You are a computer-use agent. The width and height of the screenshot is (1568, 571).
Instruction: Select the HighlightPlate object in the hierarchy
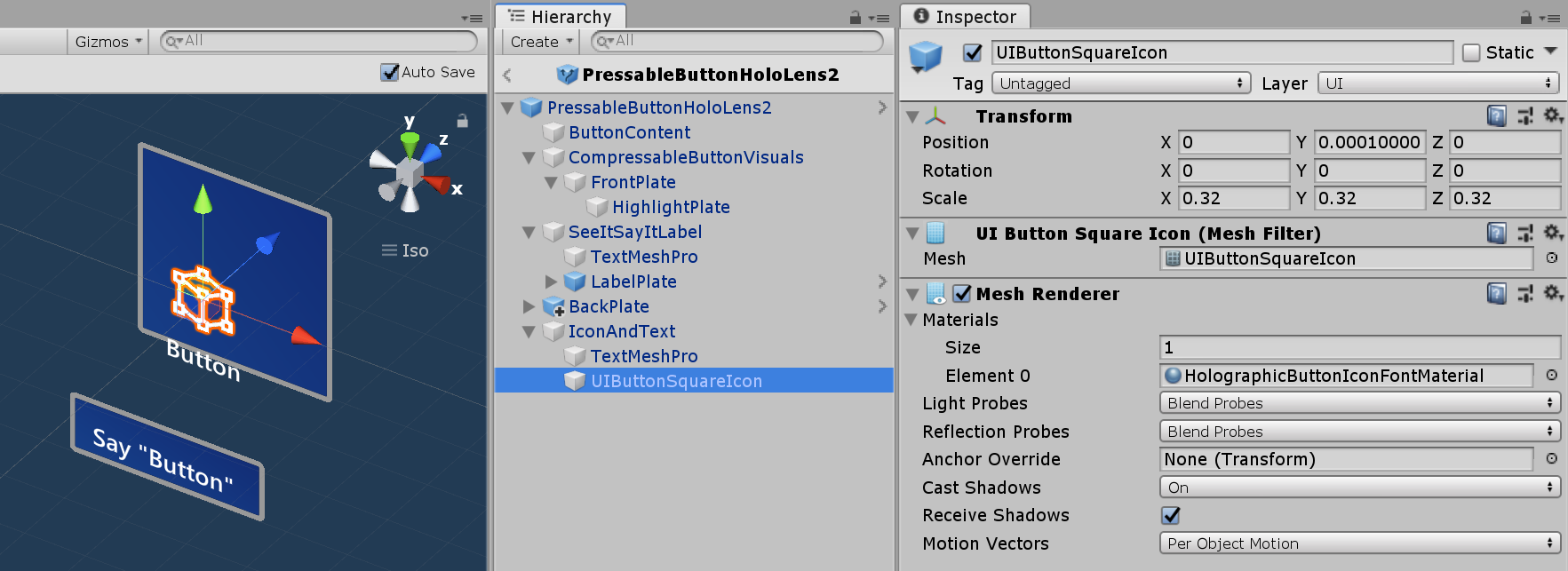click(x=671, y=207)
